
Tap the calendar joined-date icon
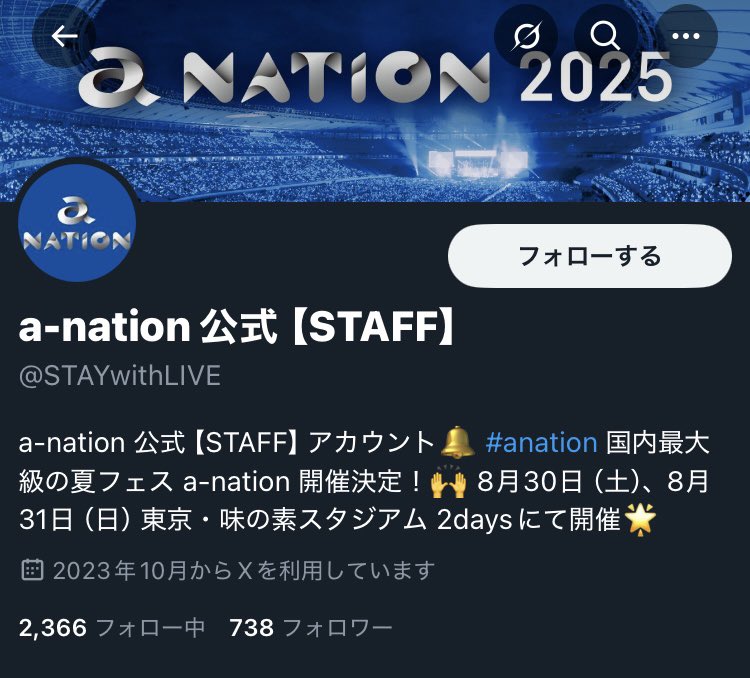32,570
